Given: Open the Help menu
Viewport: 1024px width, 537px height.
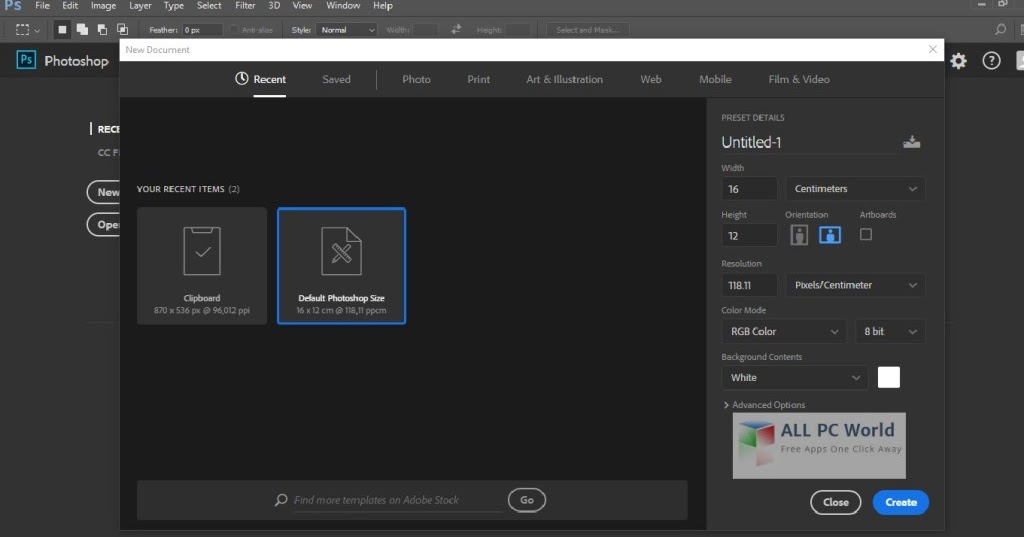Looking at the screenshot, I should tap(383, 6).
